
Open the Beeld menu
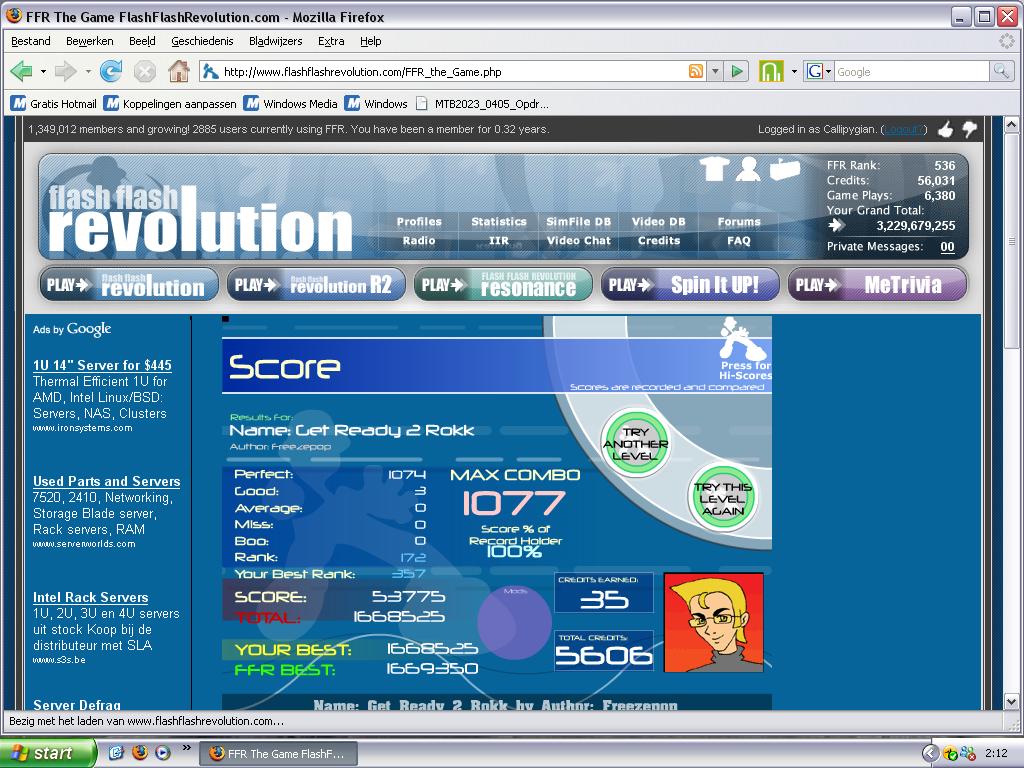(142, 41)
